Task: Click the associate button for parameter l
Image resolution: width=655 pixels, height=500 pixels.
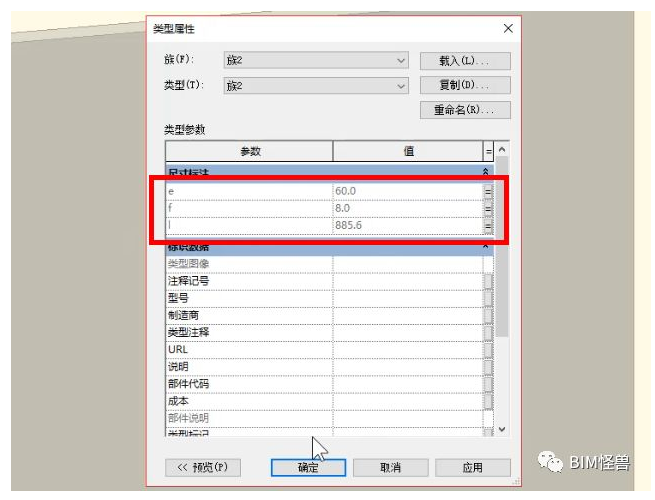Action: click(x=488, y=226)
